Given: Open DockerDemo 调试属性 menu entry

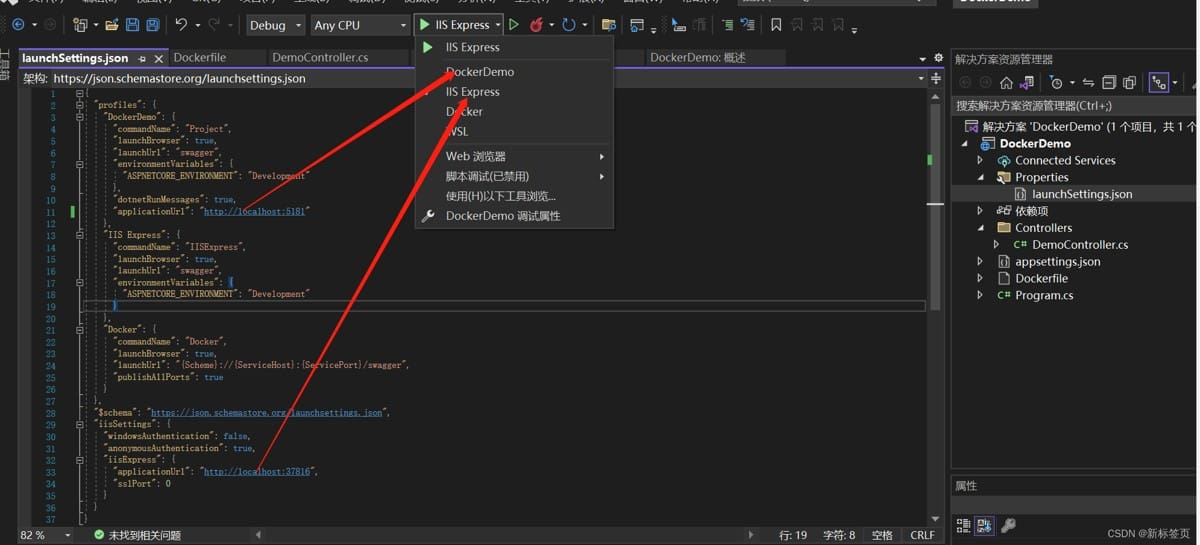Looking at the screenshot, I should 514,216.
